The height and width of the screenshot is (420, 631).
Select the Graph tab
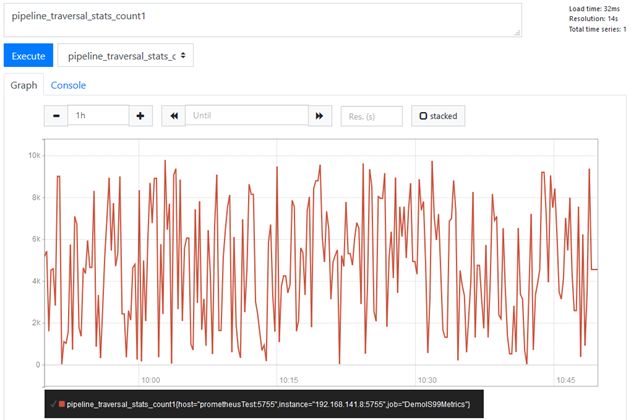tap(24, 85)
